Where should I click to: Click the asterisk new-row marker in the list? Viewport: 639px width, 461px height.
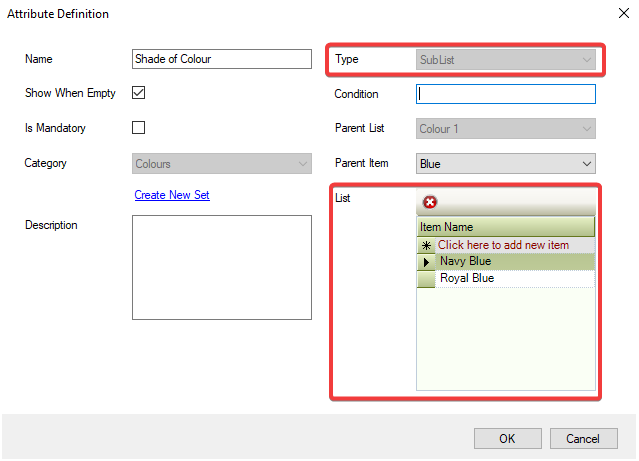[426, 245]
